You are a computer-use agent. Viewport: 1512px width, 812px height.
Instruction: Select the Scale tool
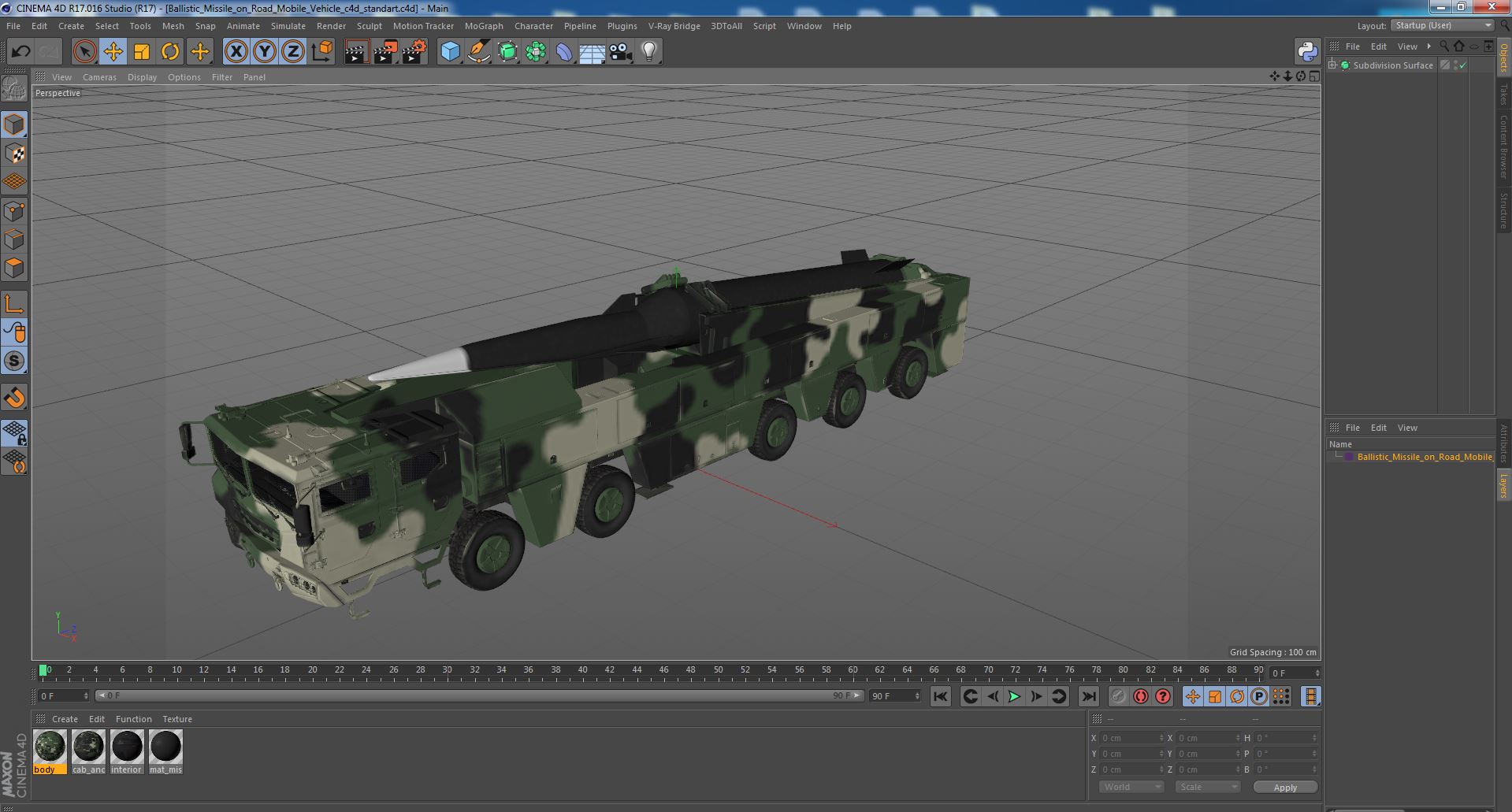[142, 52]
